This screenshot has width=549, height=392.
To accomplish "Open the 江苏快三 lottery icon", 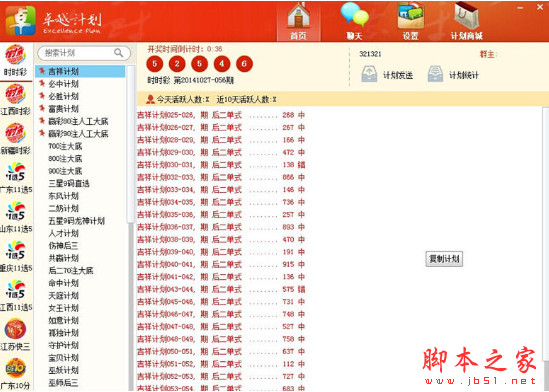I will [15, 329].
